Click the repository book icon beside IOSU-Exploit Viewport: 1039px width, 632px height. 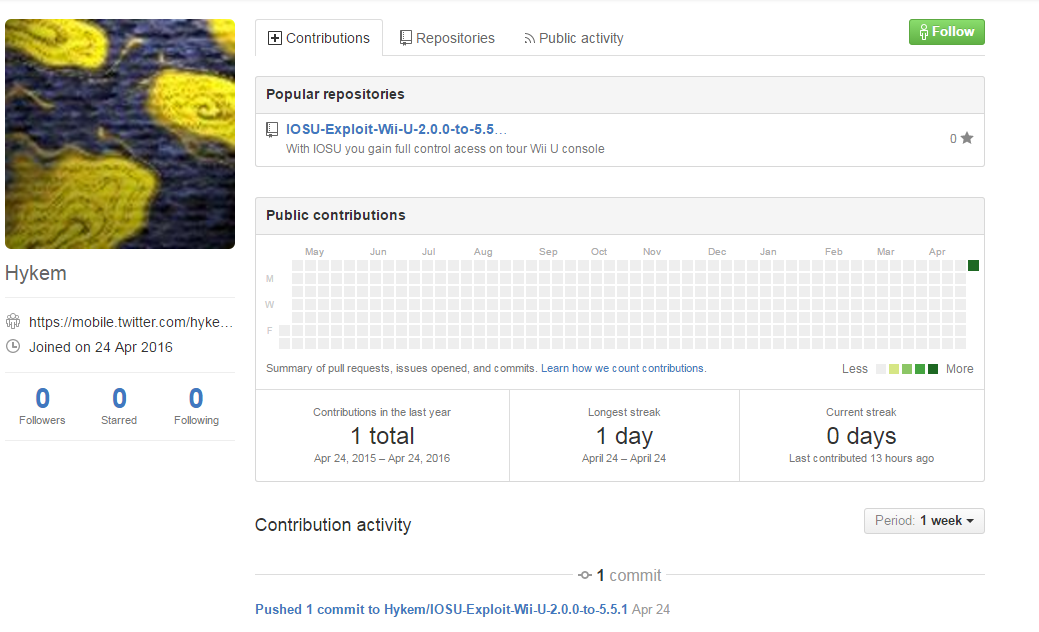click(272, 130)
